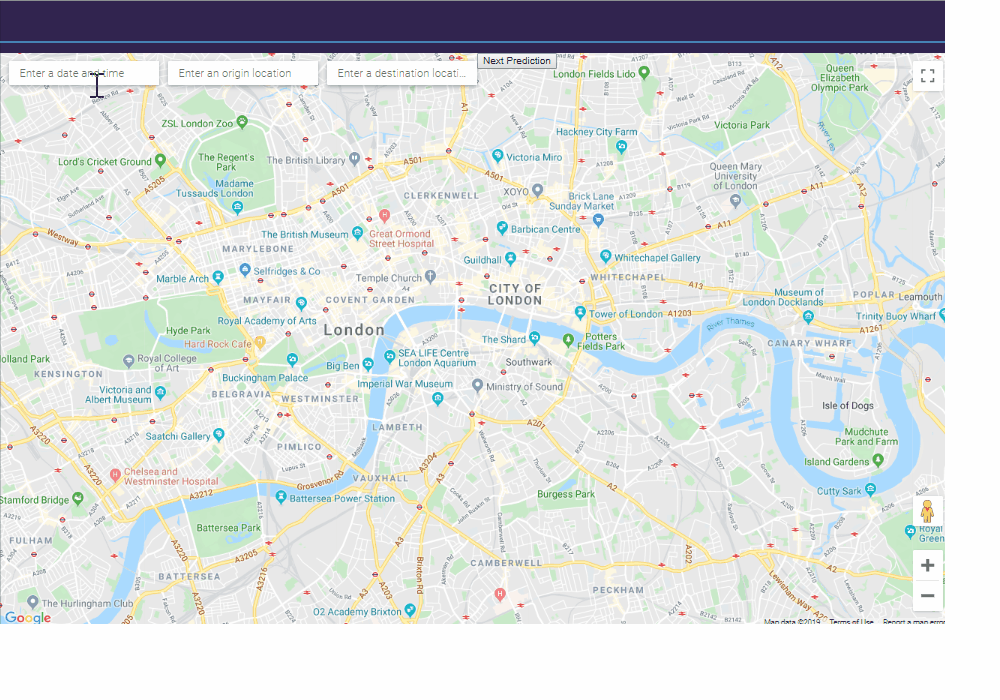Click the CITY OF LONDON label
Screen dimensions: 1000x700
[515, 295]
